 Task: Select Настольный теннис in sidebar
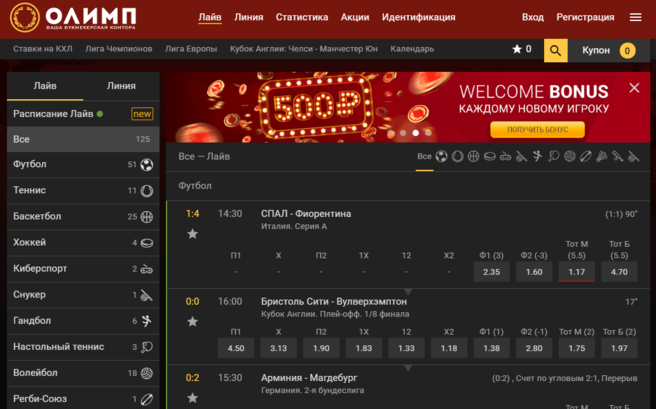pos(83,347)
